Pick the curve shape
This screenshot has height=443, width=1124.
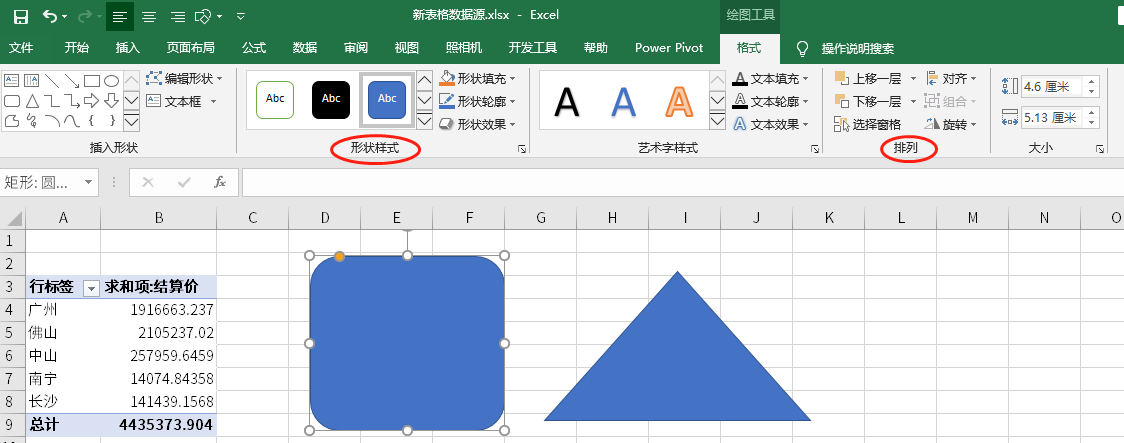[72, 120]
